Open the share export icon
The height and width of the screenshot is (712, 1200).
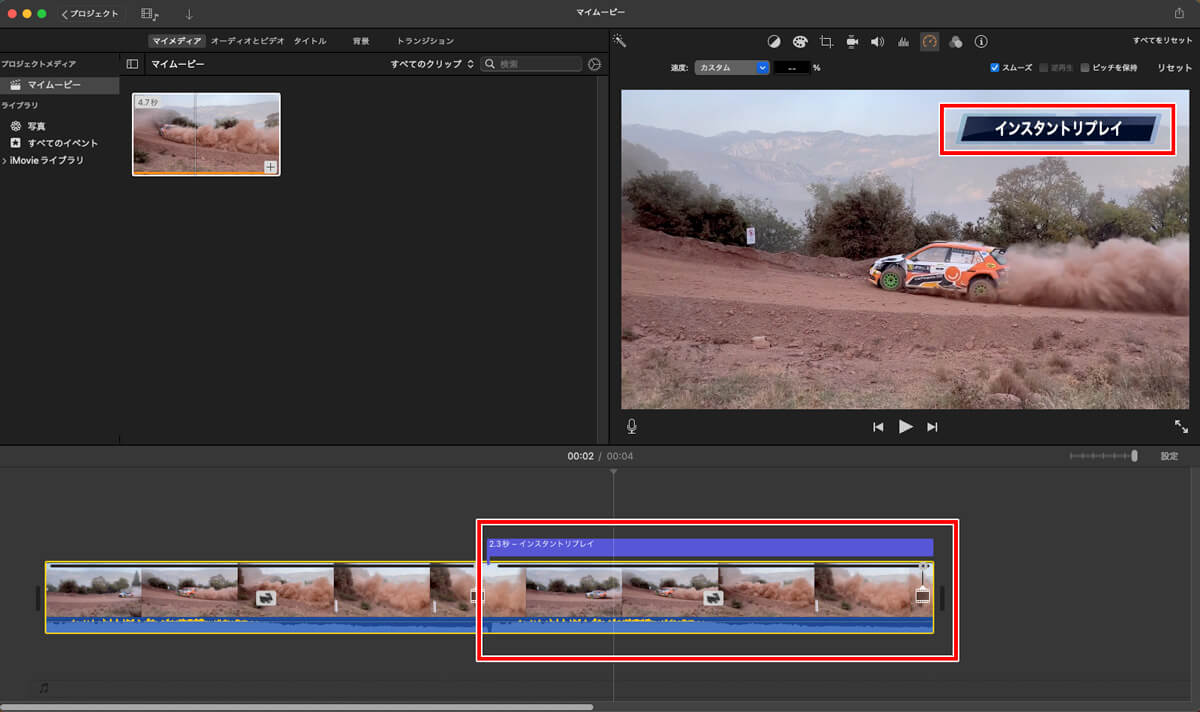[1178, 14]
